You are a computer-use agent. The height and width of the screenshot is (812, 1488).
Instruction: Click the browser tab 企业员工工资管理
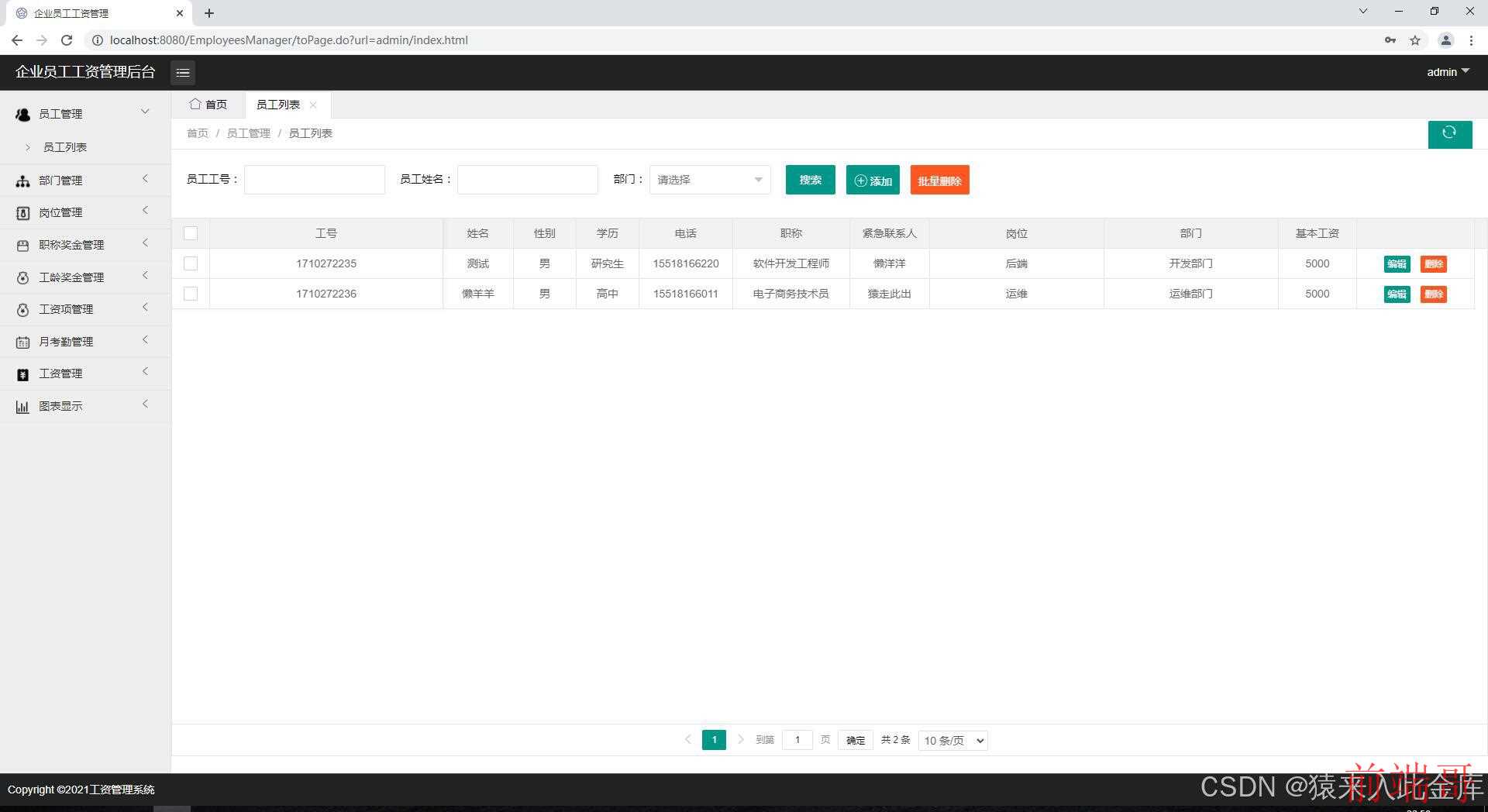[97, 13]
